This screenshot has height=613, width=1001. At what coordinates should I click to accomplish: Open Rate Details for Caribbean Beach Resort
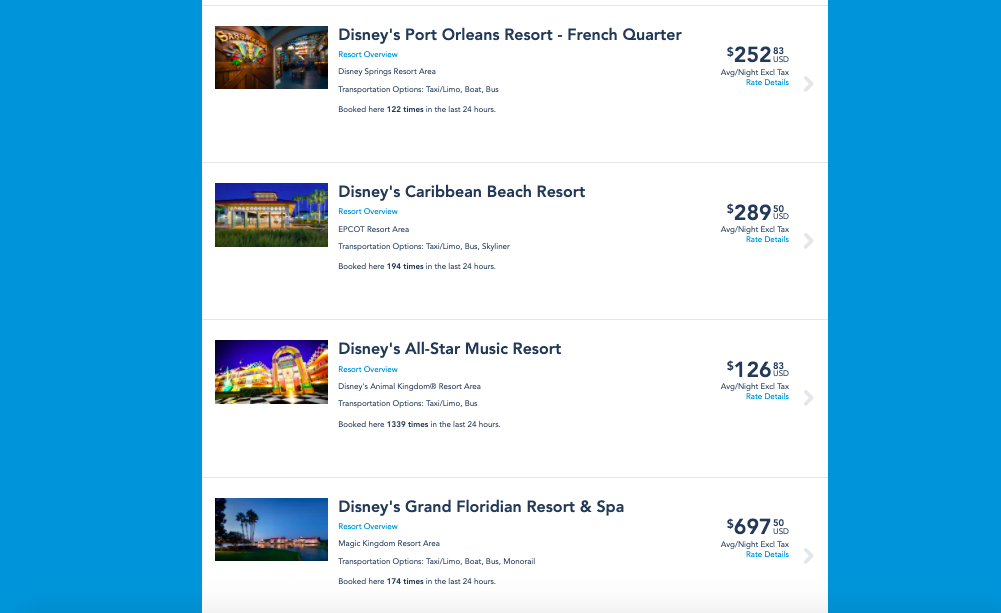[x=767, y=240]
